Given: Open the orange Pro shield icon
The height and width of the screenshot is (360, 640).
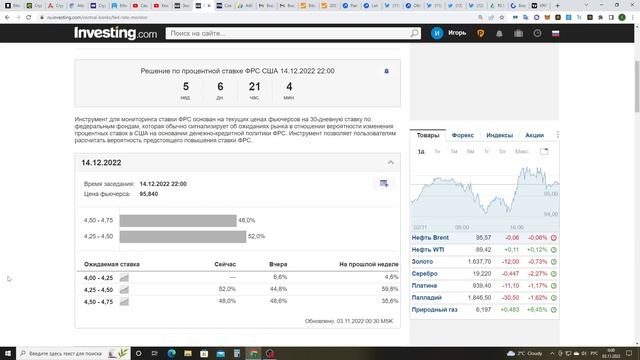Looking at the screenshot, I should tap(480, 33).
